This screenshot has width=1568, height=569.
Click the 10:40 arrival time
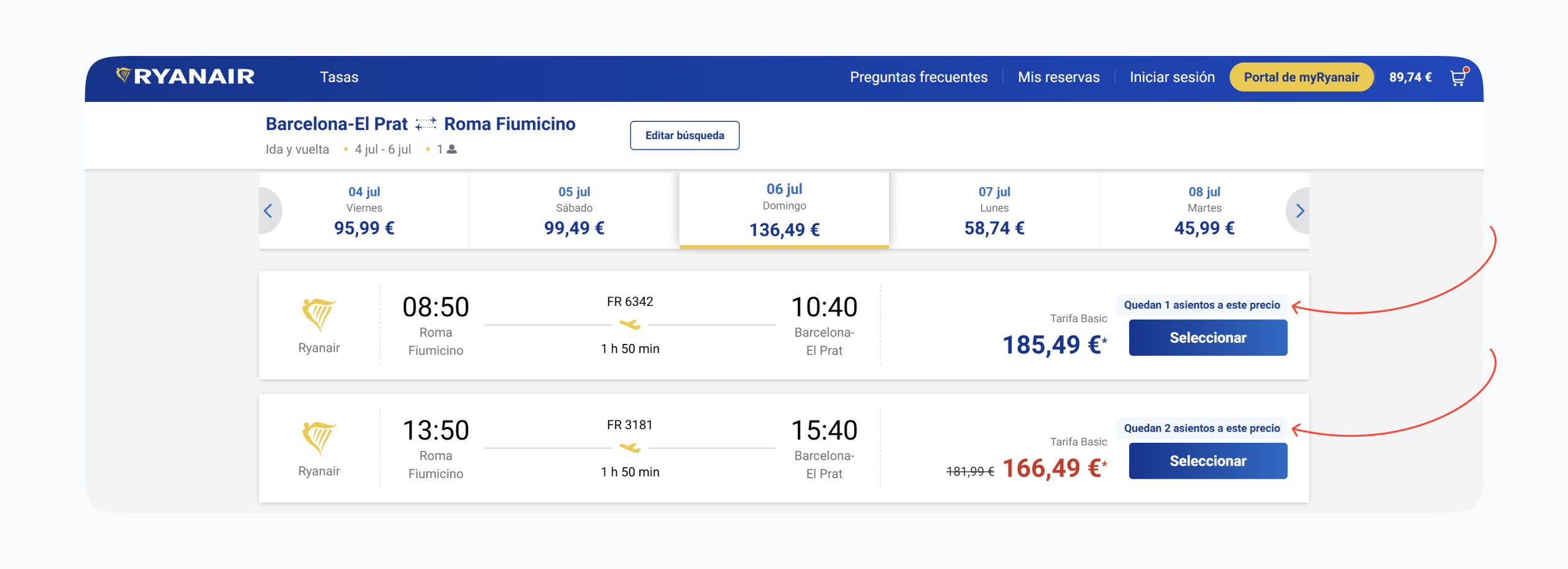[824, 307]
